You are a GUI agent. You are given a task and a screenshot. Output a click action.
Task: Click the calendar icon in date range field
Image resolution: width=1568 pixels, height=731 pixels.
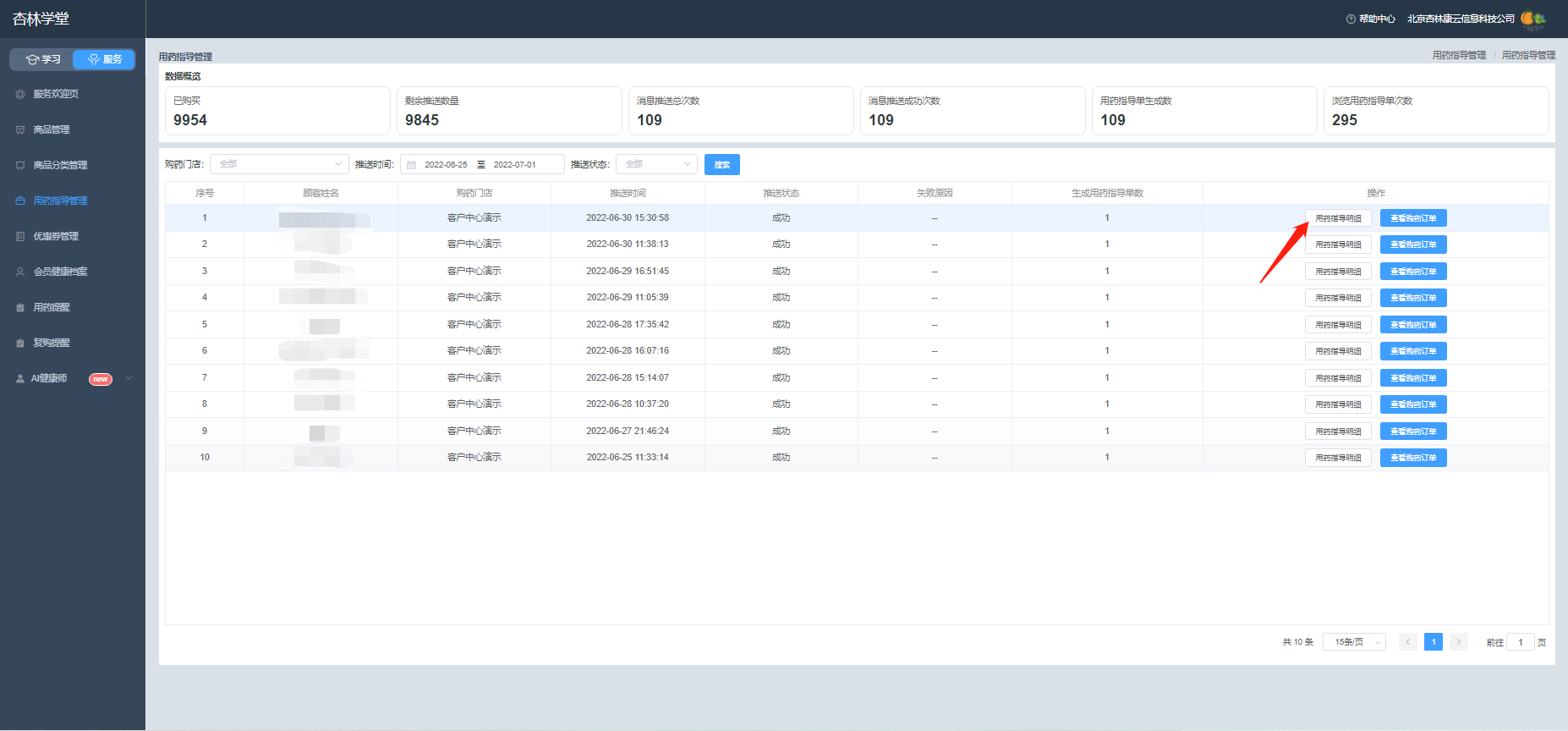coord(412,165)
